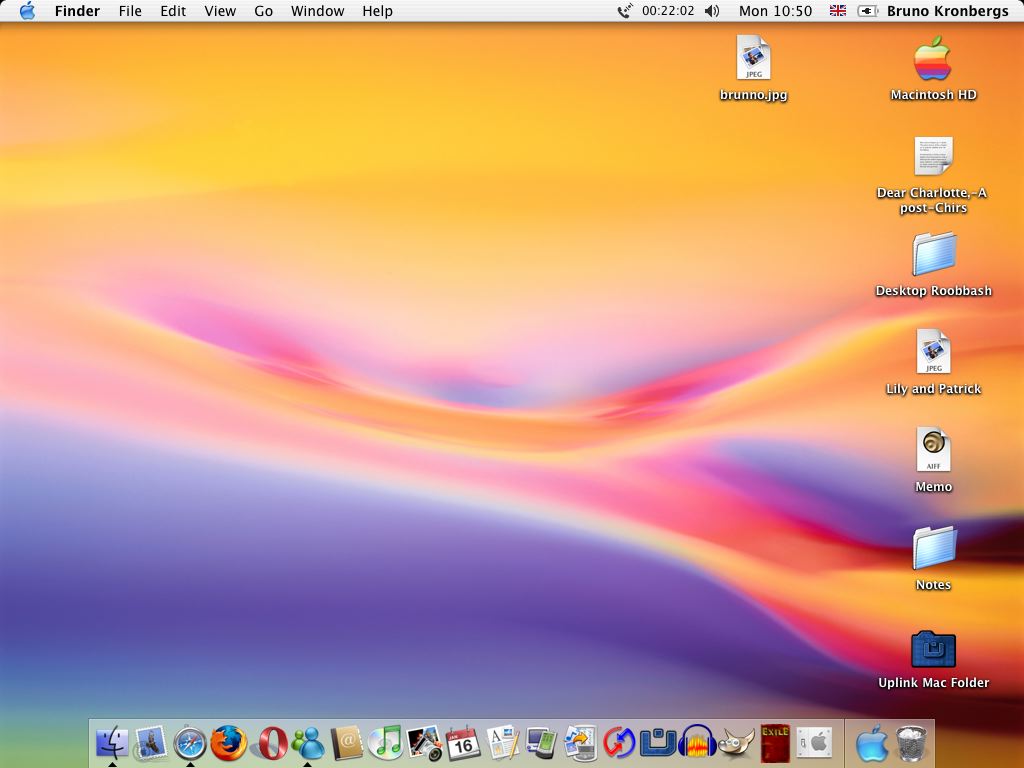Open the volume control in menu bar

coord(712,11)
